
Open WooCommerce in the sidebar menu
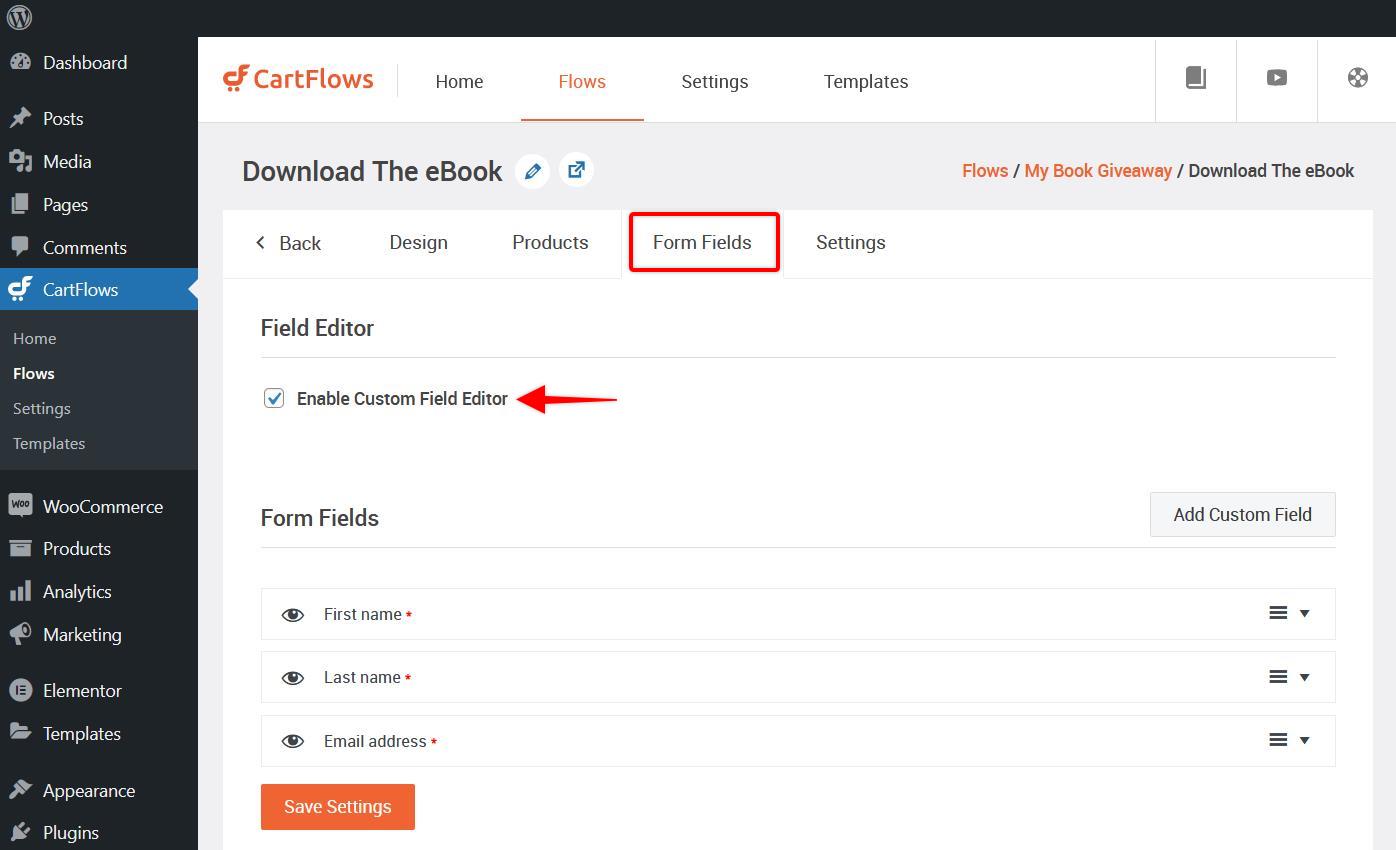pyautogui.click(x=102, y=506)
